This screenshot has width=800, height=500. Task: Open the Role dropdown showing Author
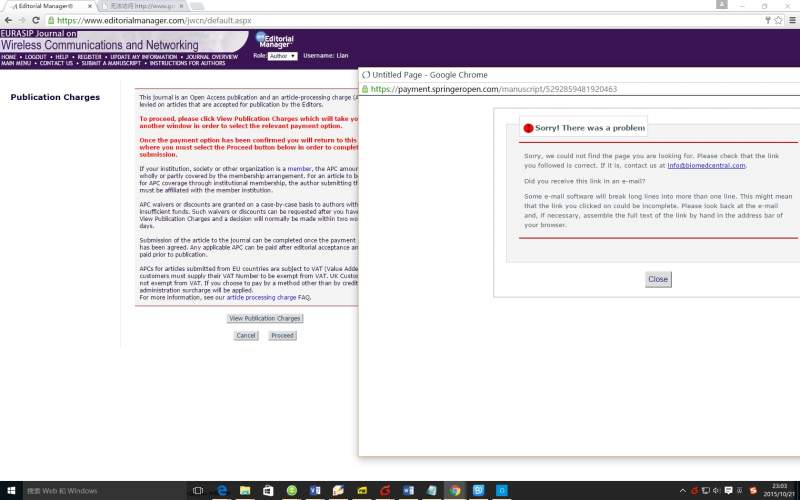pos(282,56)
